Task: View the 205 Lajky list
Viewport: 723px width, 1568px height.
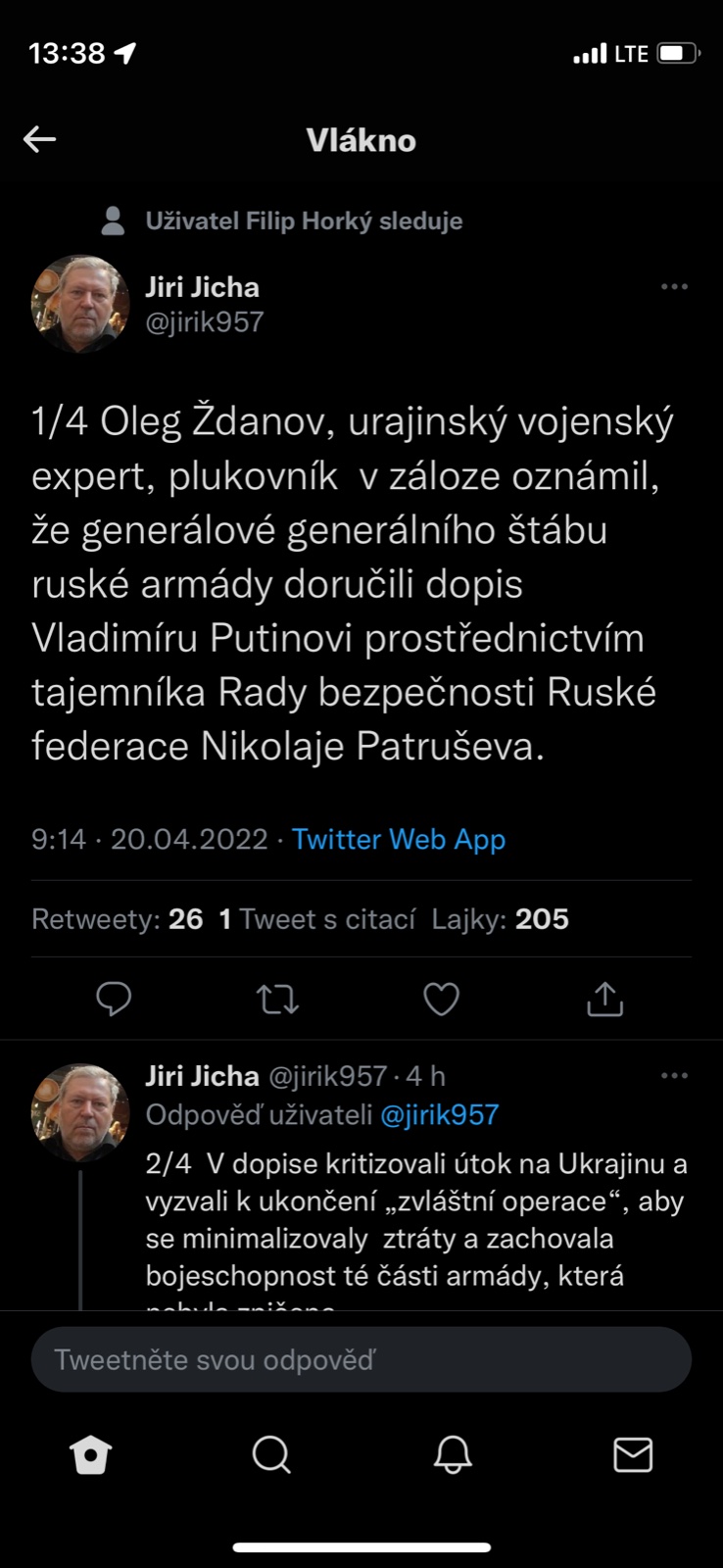Action: 500,919
